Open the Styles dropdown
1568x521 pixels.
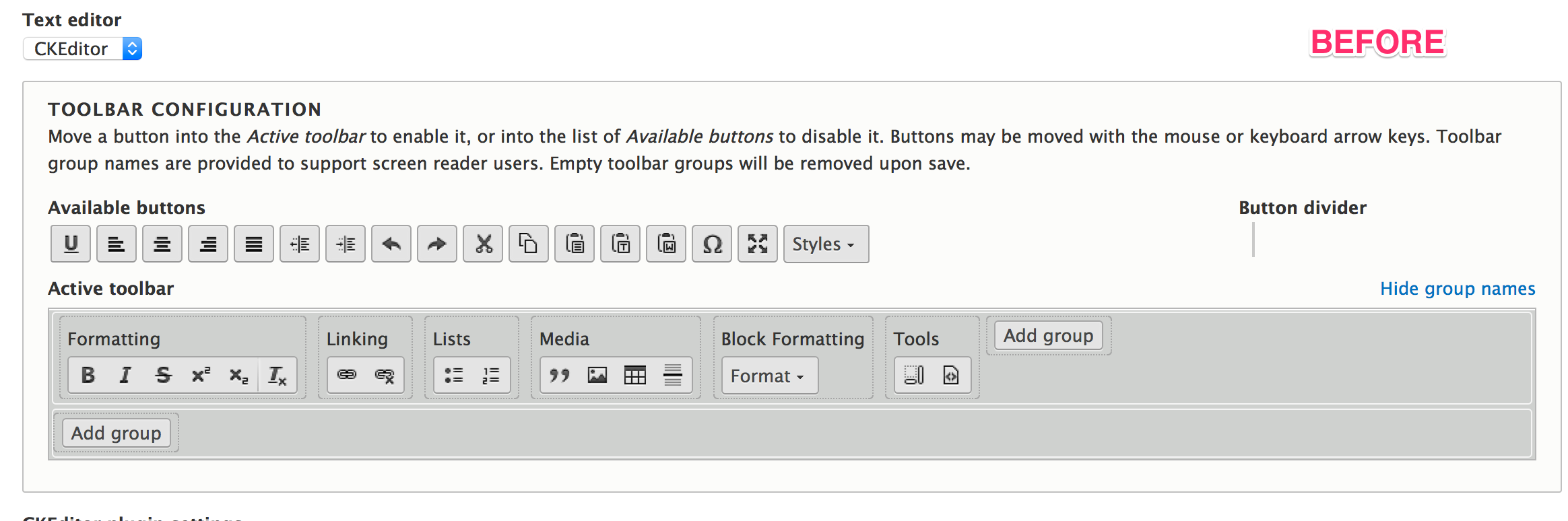click(825, 244)
